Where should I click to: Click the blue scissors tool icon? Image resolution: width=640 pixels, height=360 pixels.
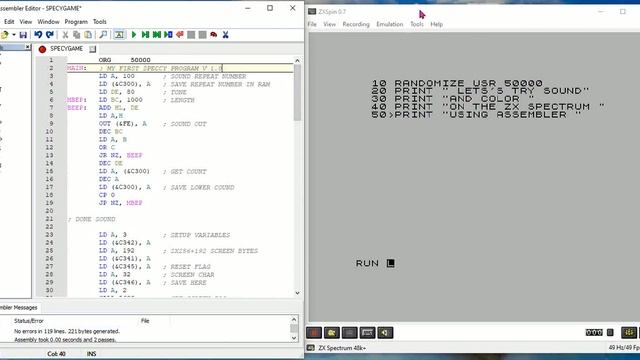click(225, 35)
